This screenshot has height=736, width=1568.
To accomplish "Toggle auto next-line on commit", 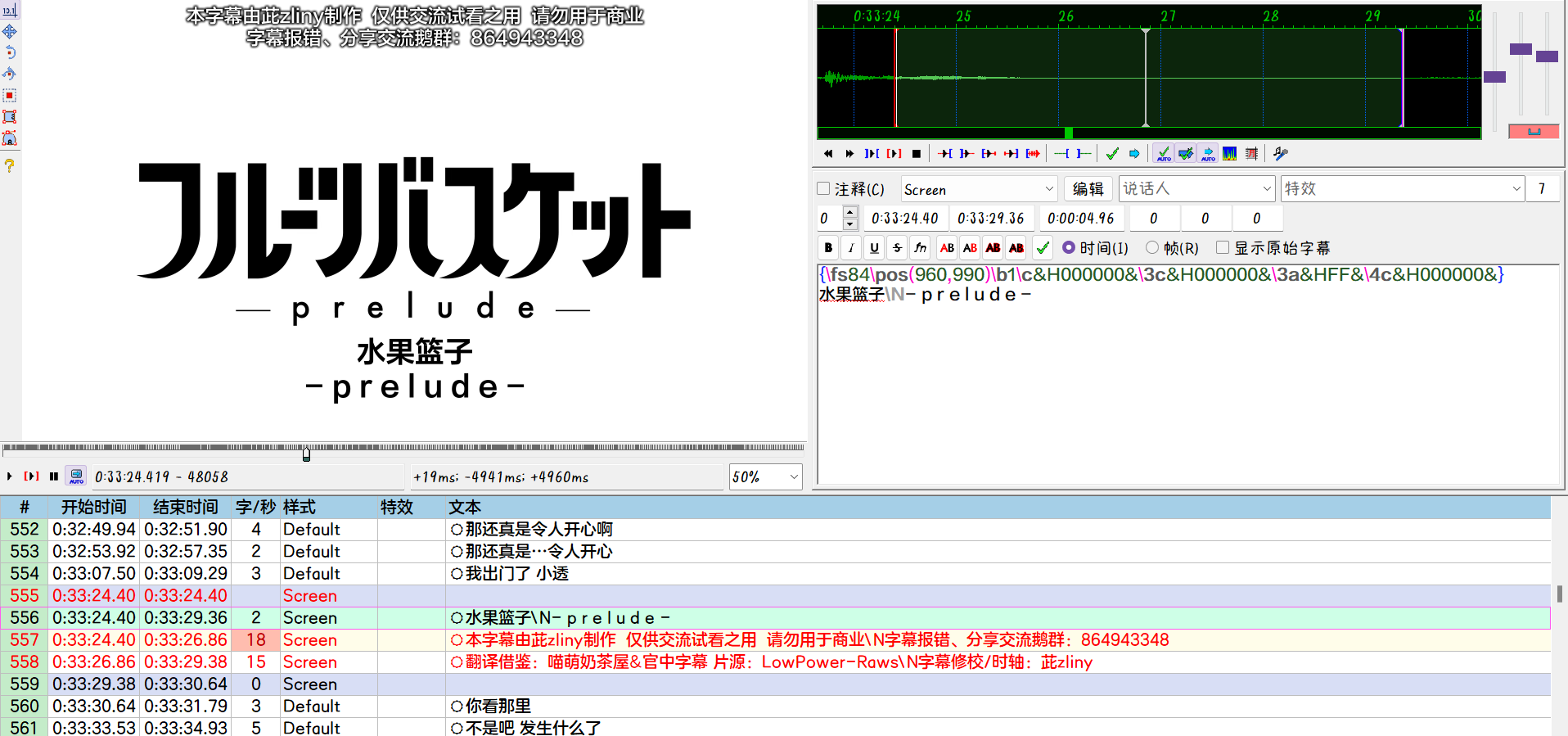I will tap(1185, 153).
